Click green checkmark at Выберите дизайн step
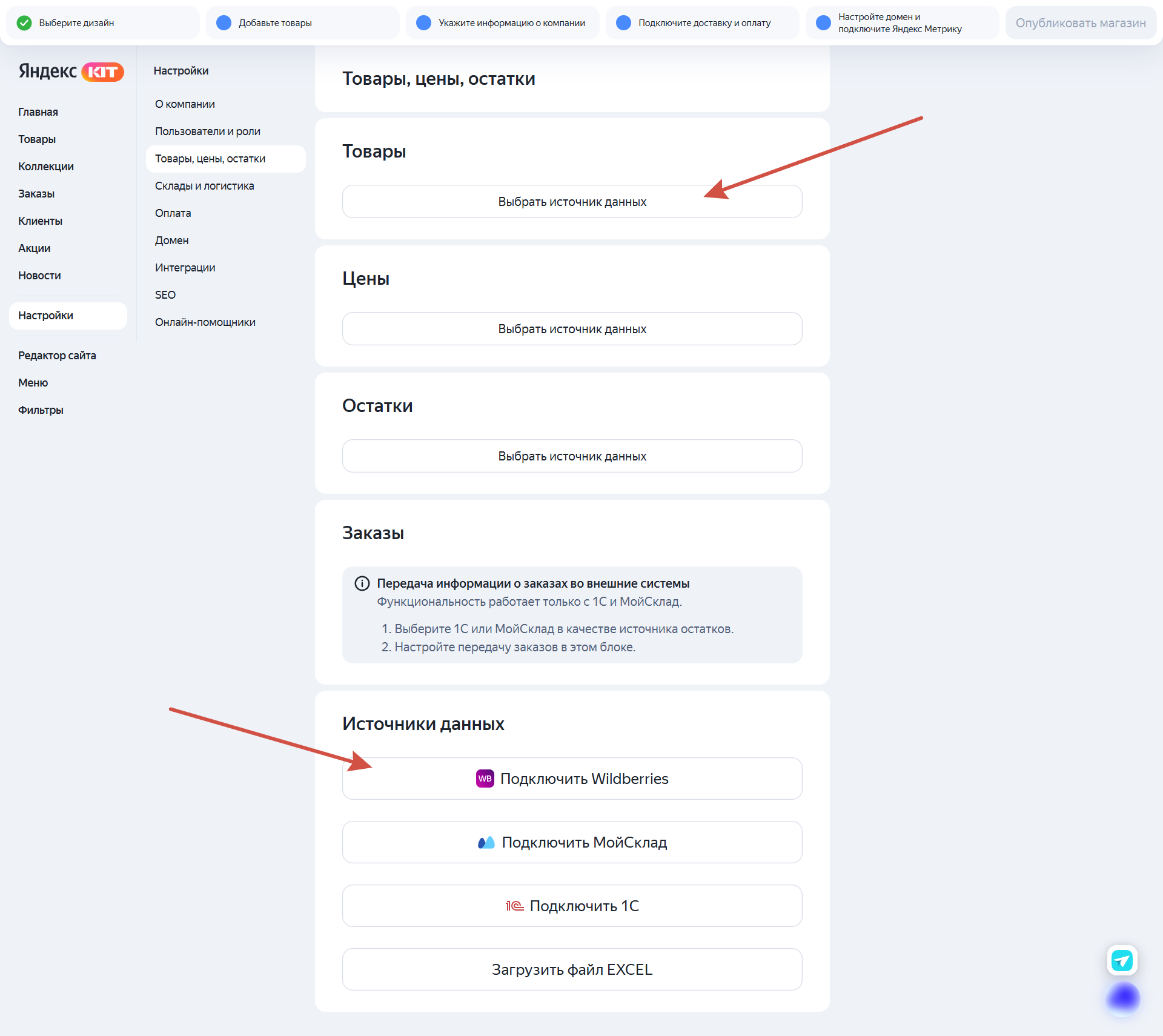Screen dimensions: 1163x1036 [24, 23]
